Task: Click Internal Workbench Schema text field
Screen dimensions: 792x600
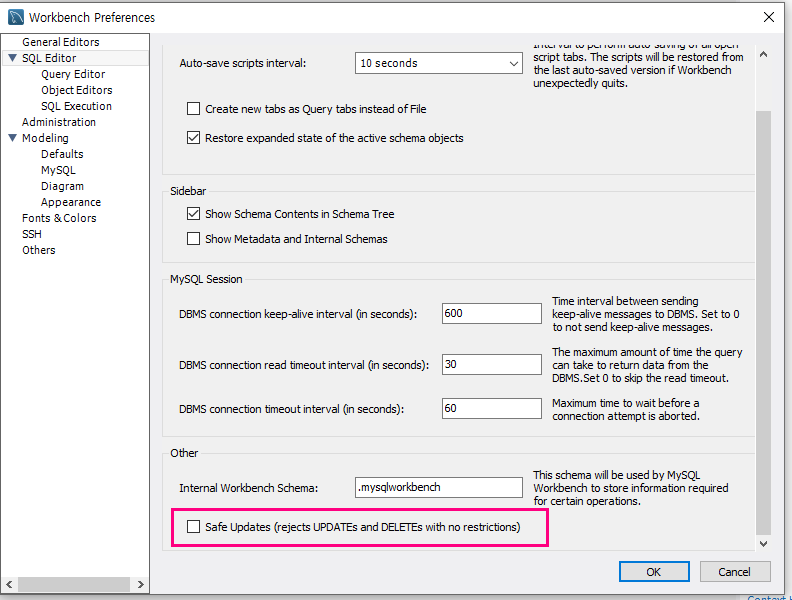Action: (438, 487)
